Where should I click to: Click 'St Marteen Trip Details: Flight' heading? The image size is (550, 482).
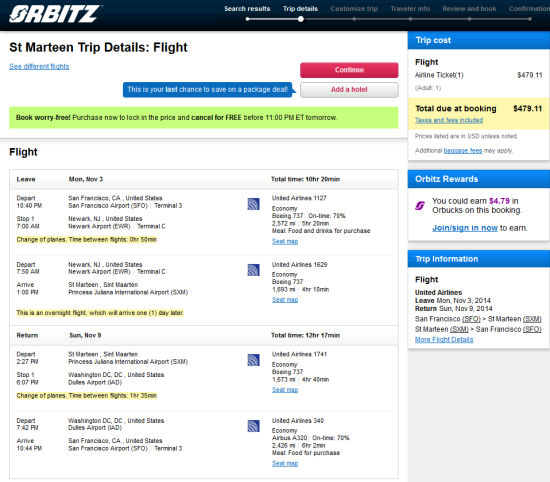coord(98,47)
